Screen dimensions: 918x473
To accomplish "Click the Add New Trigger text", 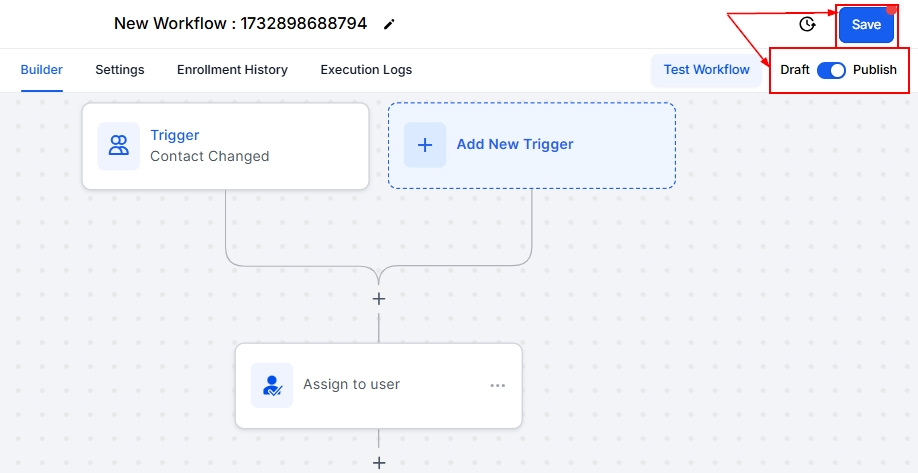I will click(515, 144).
